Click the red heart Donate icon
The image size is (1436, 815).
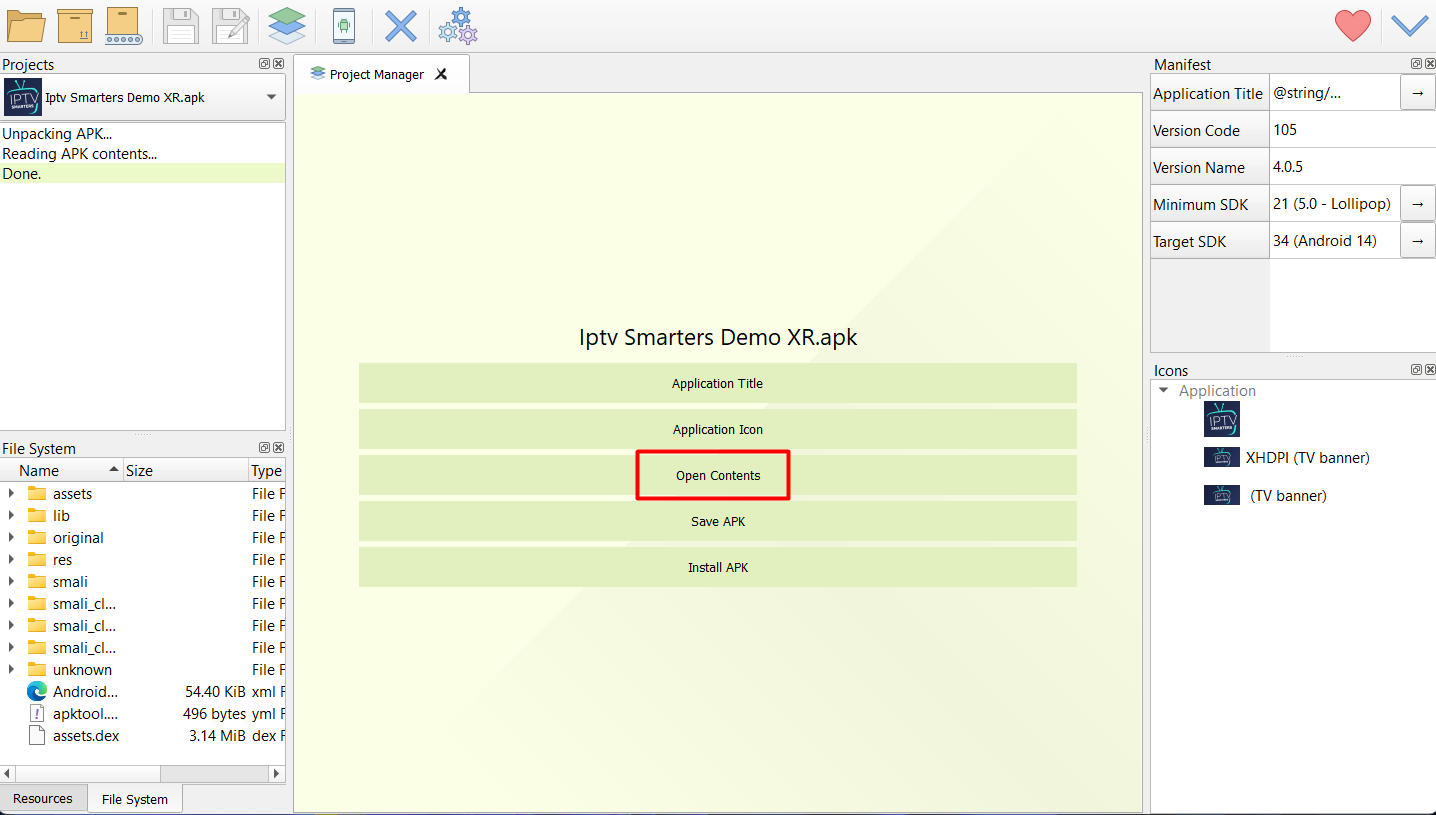pyautogui.click(x=1353, y=26)
